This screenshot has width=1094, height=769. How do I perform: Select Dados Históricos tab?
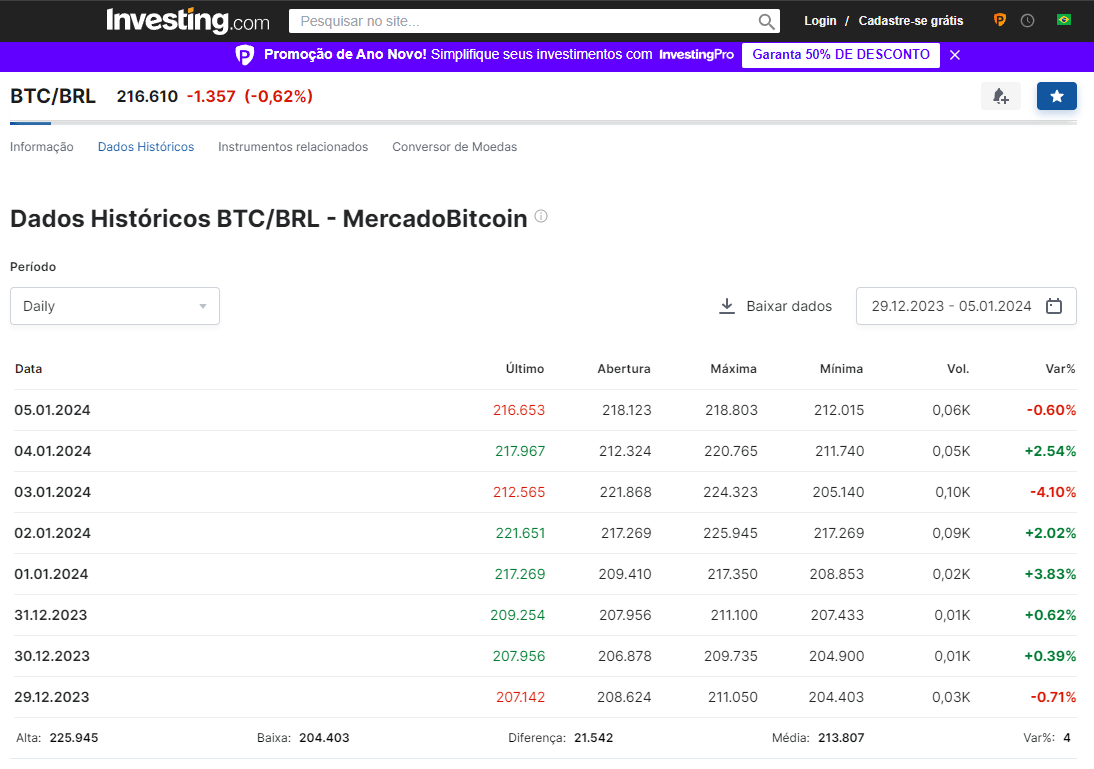click(146, 147)
